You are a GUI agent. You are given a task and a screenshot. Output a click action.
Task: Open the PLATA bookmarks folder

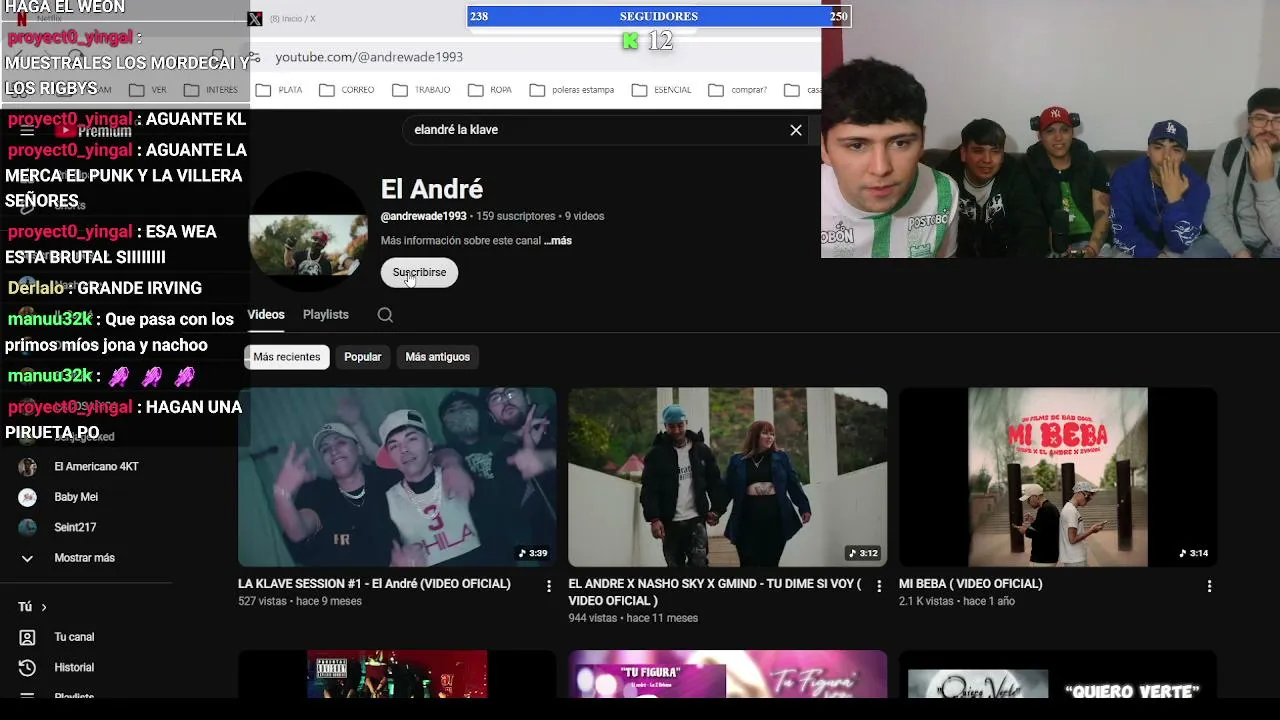click(279, 90)
